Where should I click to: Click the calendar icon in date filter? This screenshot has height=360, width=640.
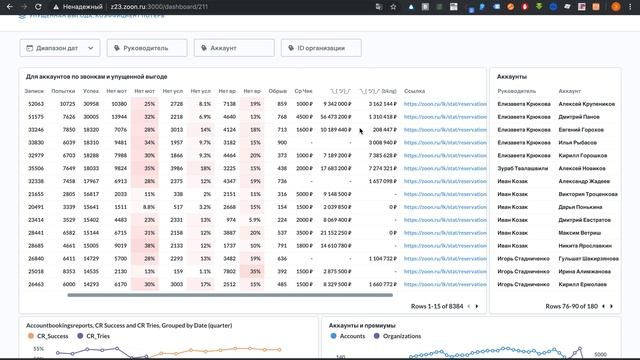[29, 48]
